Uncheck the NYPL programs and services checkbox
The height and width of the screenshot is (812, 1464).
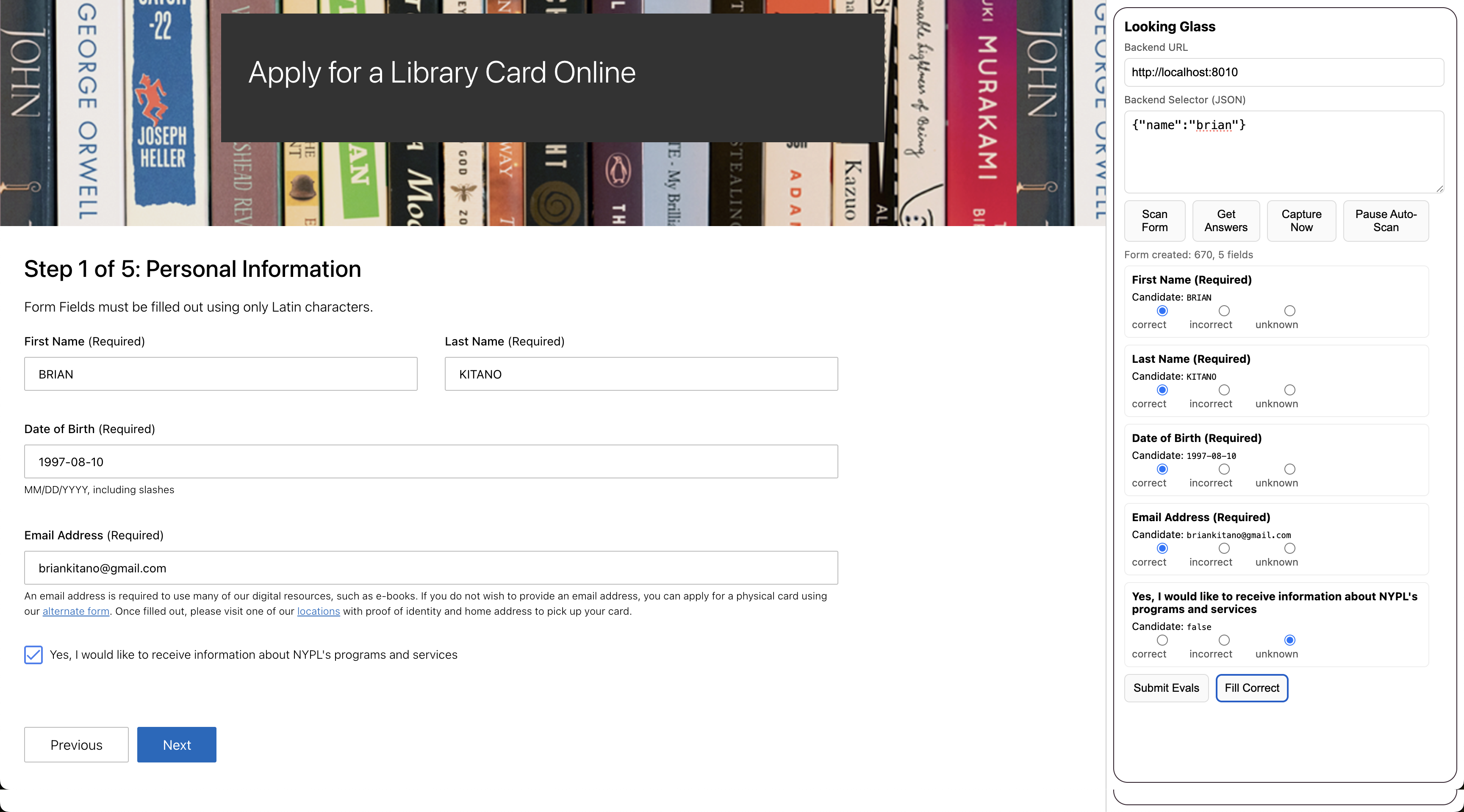[x=33, y=655]
